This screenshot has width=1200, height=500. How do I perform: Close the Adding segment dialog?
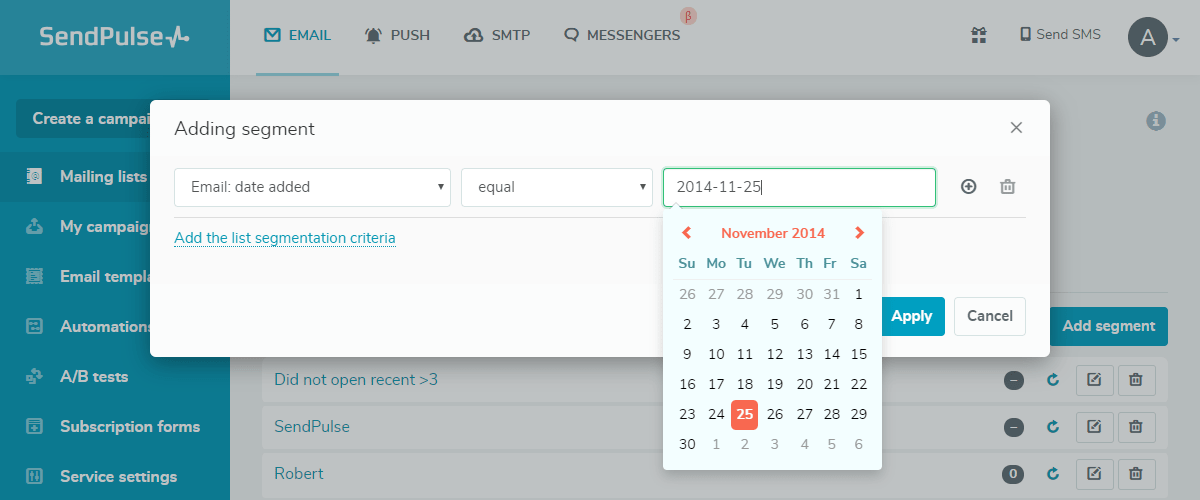click(x=1016, y=128)
